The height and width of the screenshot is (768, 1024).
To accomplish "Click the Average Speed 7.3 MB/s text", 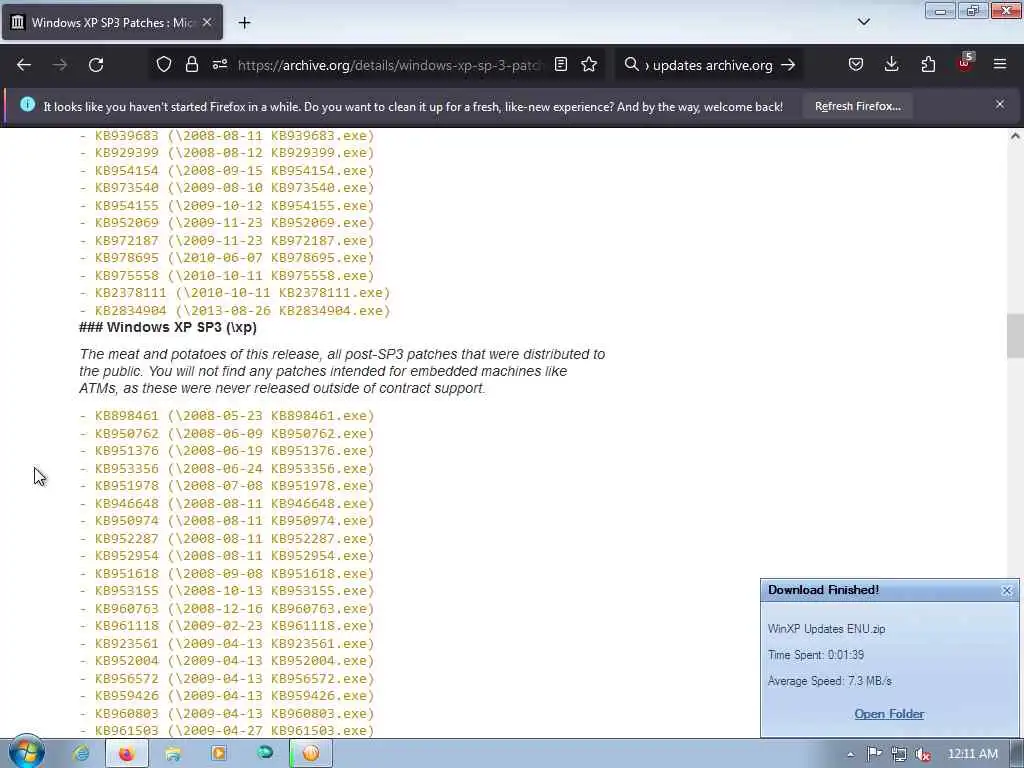I will pyautogui.click(x=829, y=680).
